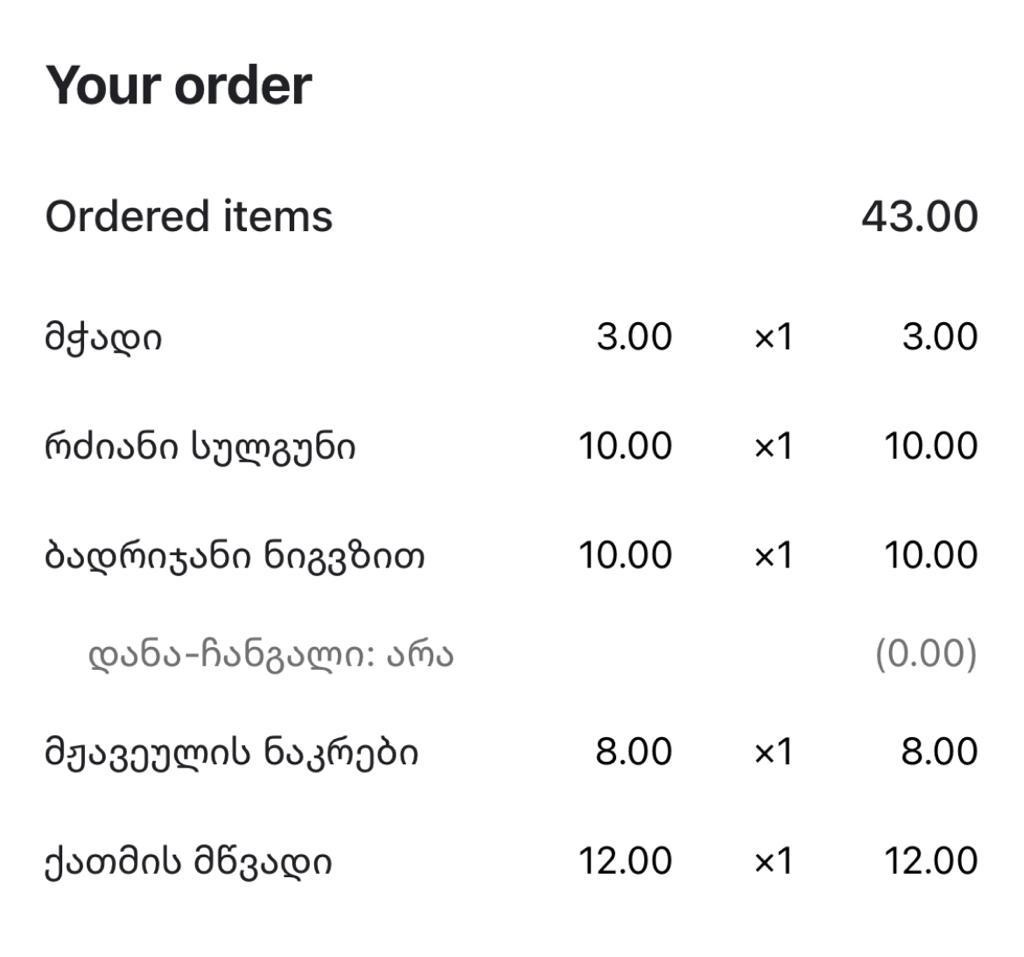Image resolution: width=1024 pixels, height=957 pixels.
Task: Click the 12.00 total of ქათმის მწვადი
Action: tap(931, 860)
